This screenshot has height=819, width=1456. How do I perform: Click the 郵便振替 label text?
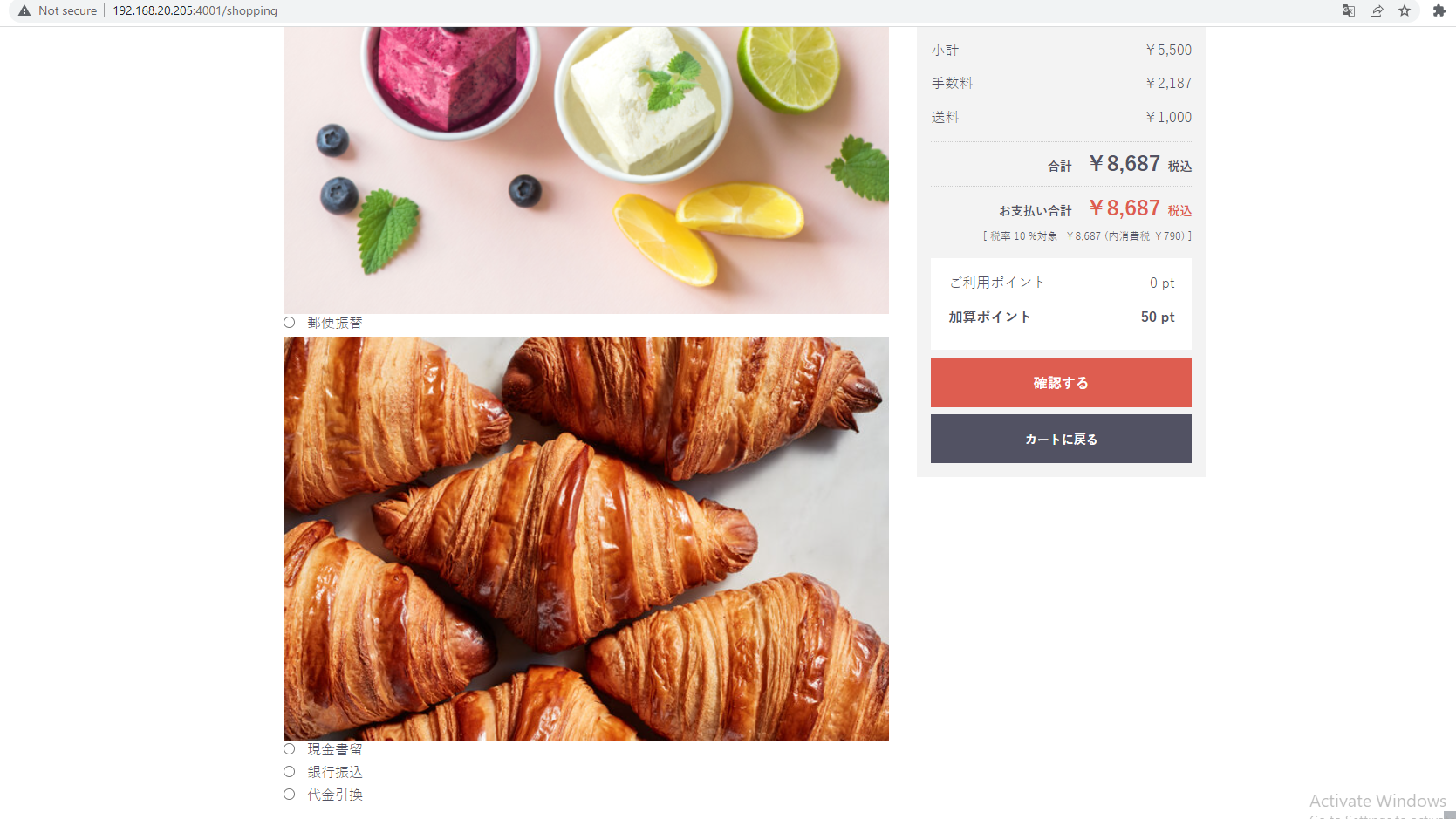coord(335,323)
